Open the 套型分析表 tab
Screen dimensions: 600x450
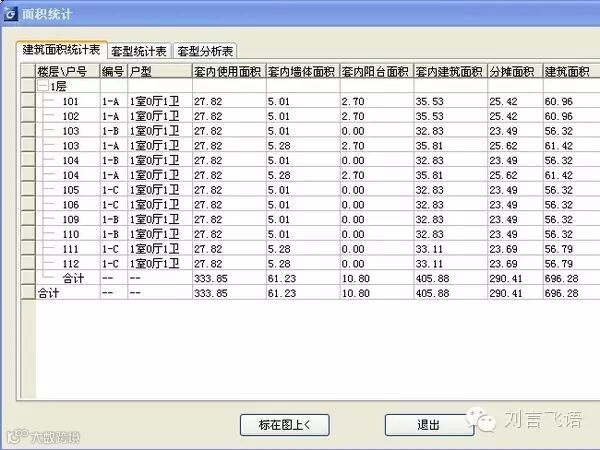point(205,51)
